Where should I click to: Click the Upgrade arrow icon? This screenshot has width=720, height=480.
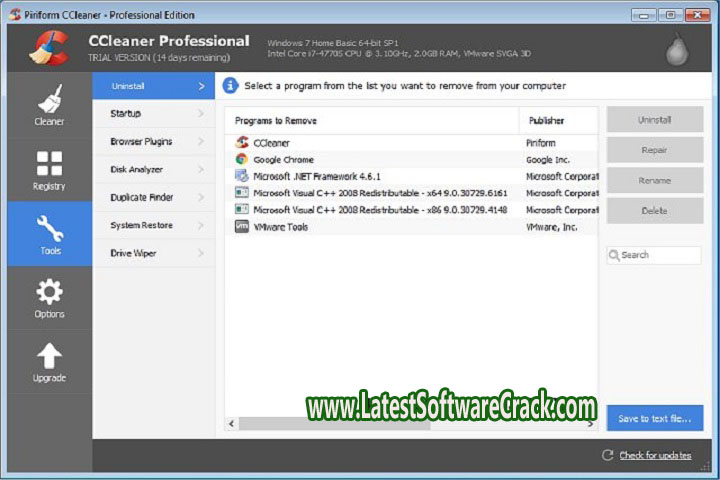pos(49,356)
